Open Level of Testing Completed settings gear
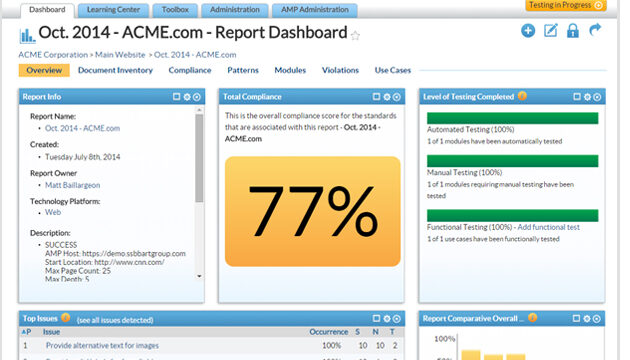 click(587, 97)
